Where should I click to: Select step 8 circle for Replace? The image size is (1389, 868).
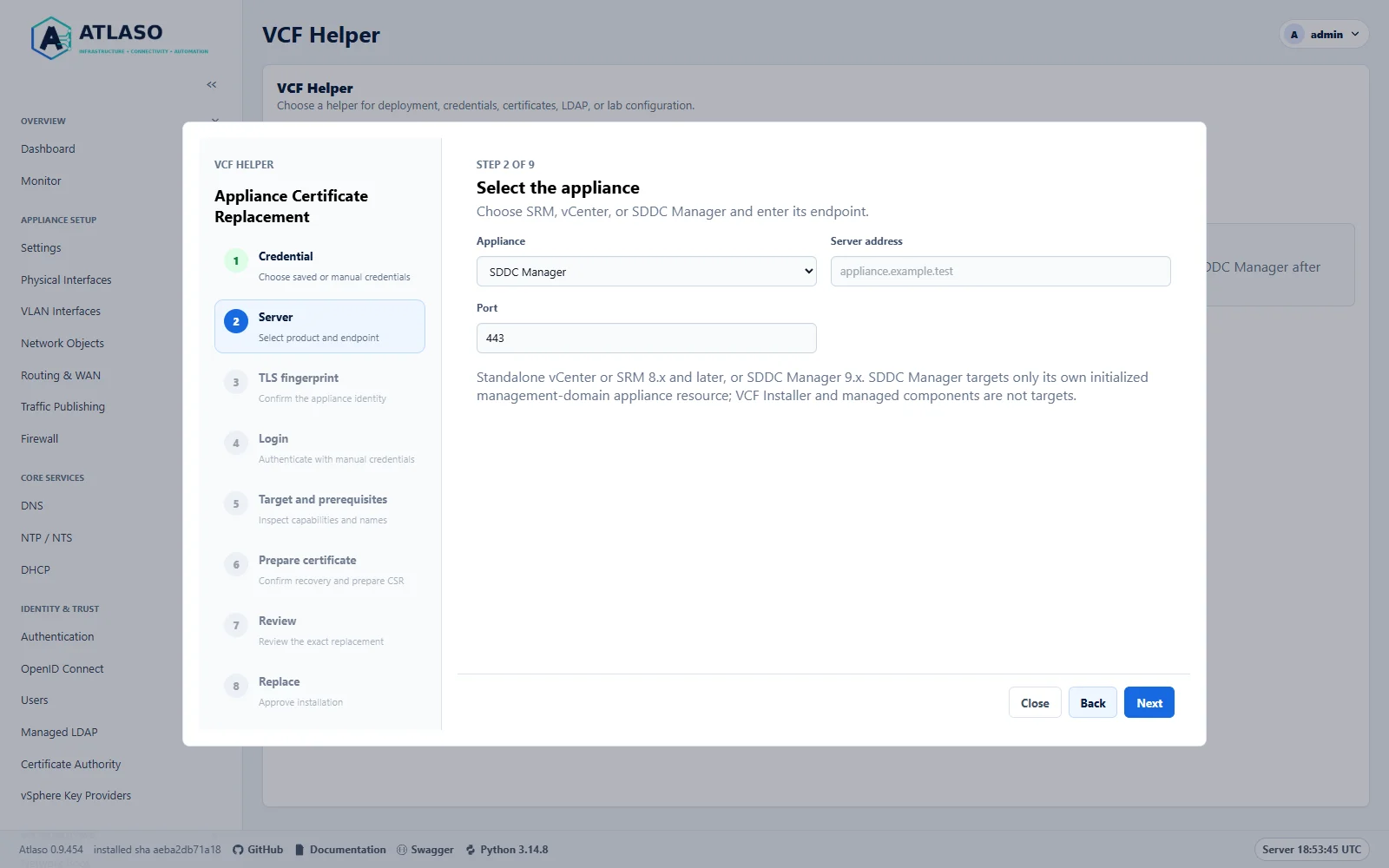pyautogui.click(x=236, y=686)
